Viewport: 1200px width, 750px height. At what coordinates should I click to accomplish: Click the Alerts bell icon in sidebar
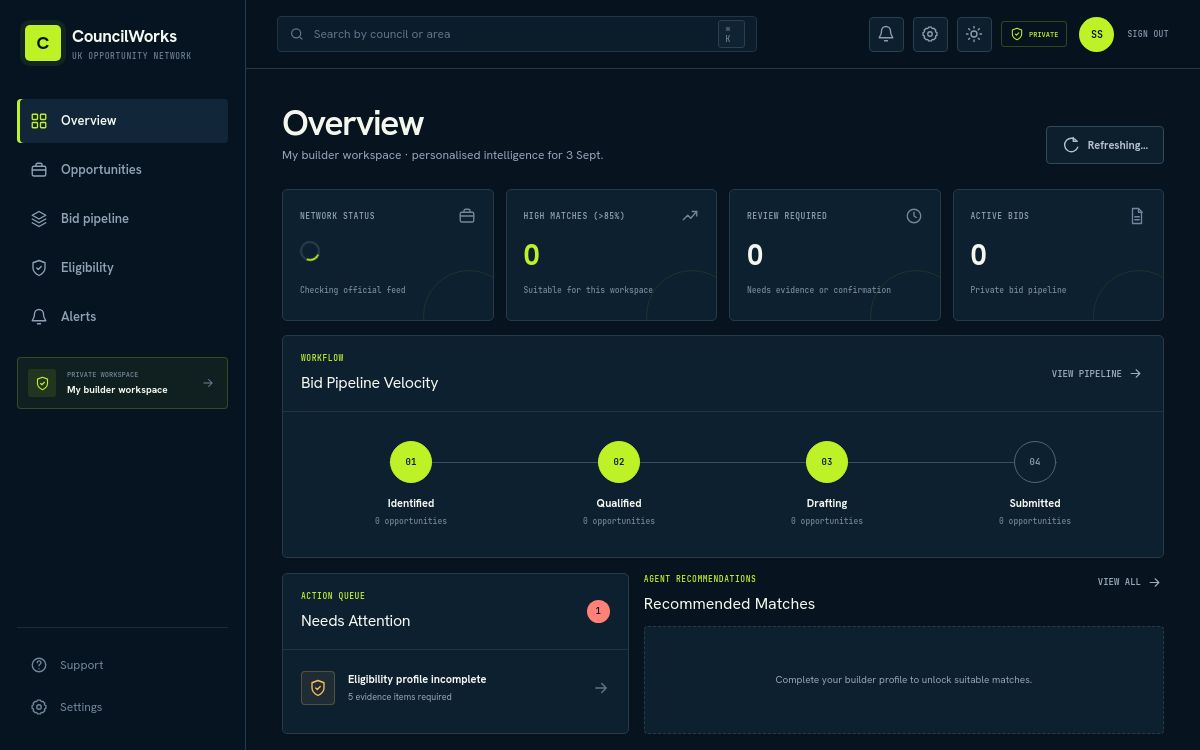(39, 317)
